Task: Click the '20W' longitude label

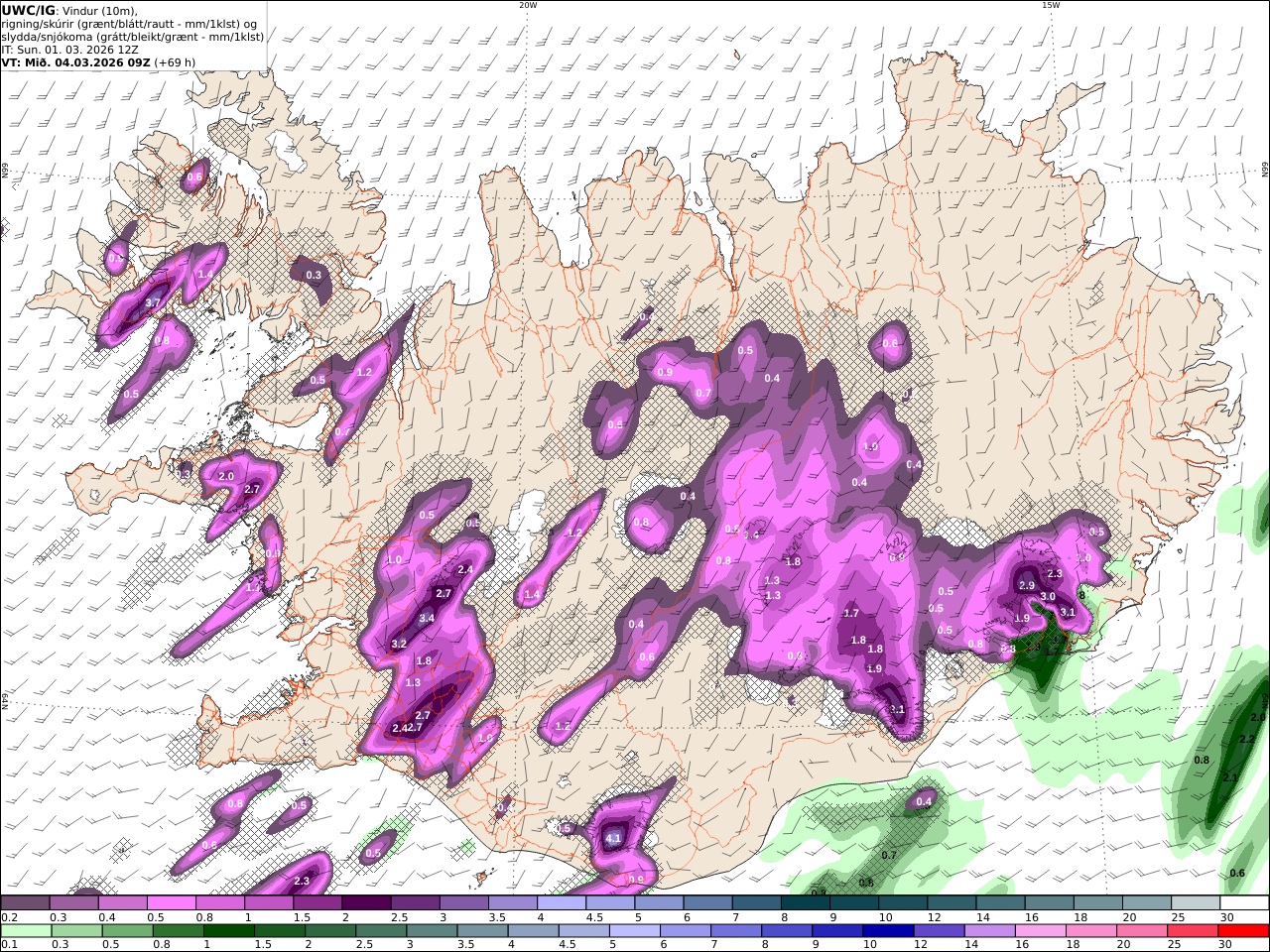Action: point(528,5)
